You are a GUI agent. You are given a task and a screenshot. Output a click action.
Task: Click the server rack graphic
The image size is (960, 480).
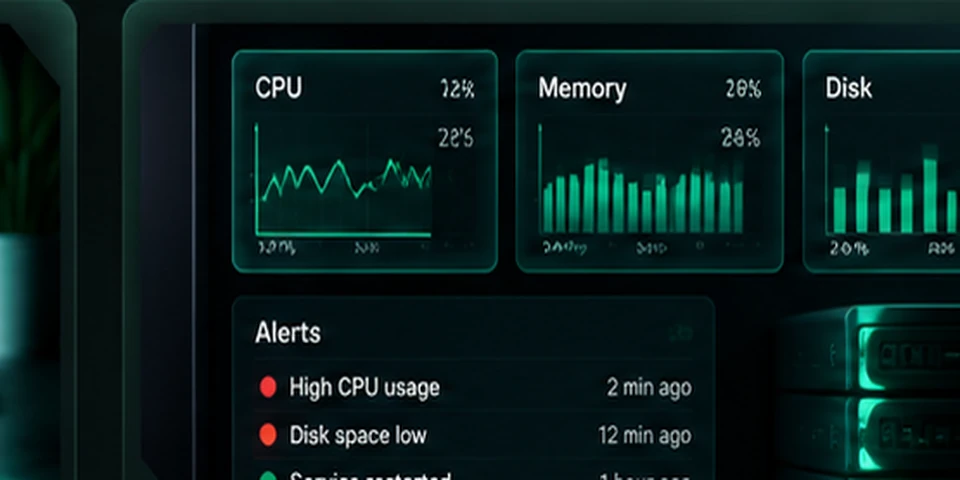(x=869, y=392)
